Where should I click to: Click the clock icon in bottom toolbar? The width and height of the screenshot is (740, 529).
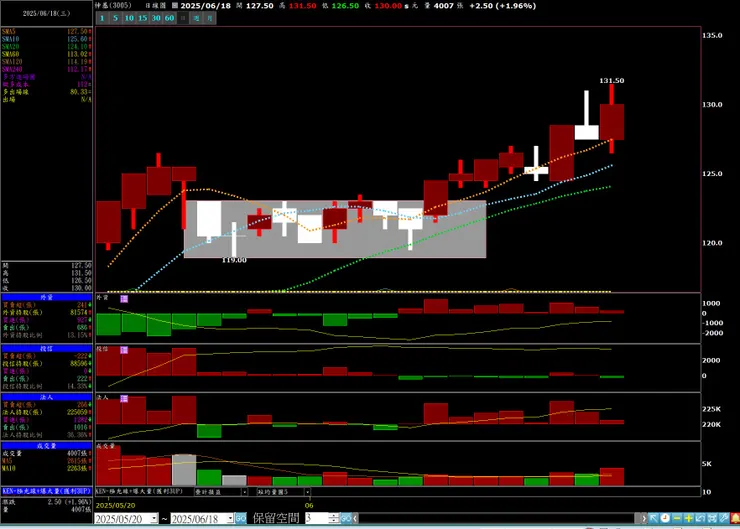(665, 518)
